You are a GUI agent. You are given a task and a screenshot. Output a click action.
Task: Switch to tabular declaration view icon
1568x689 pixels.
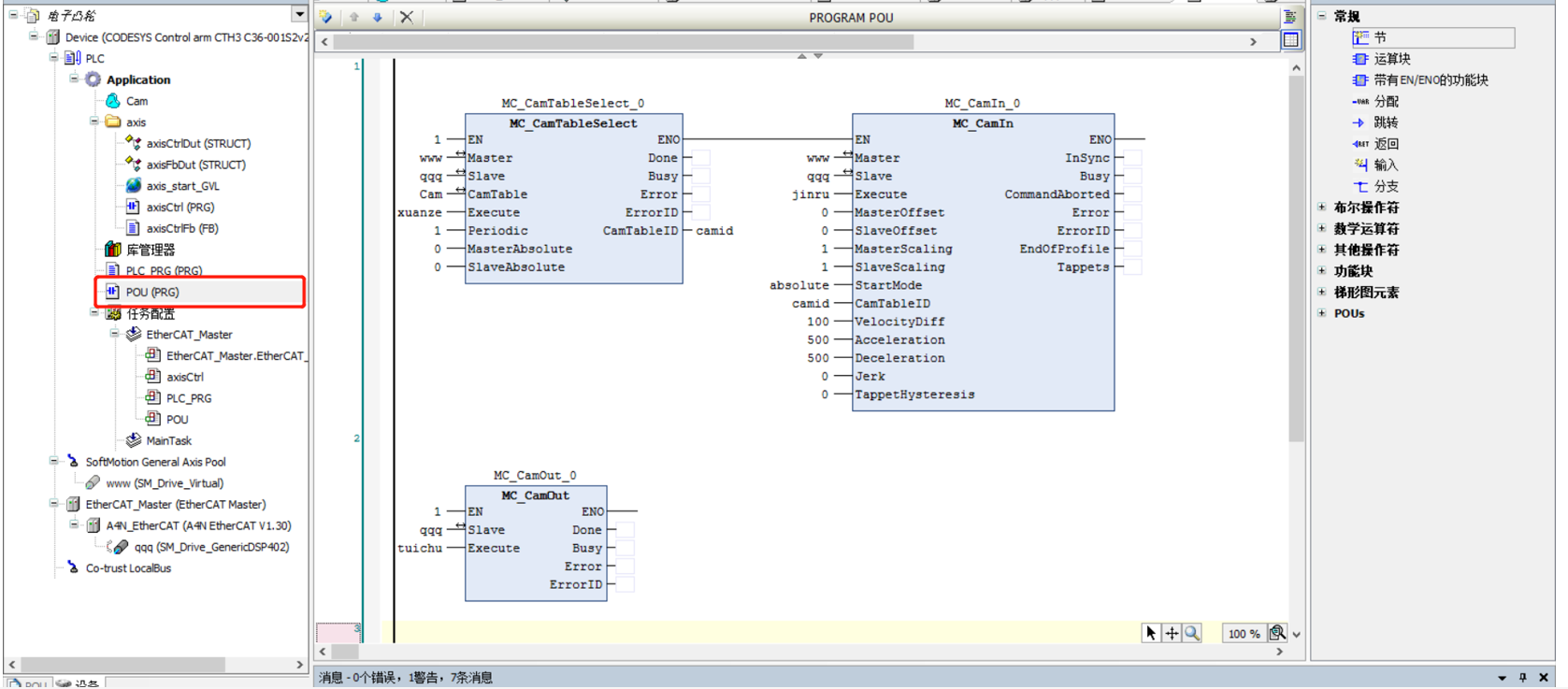pos(1291,40)
